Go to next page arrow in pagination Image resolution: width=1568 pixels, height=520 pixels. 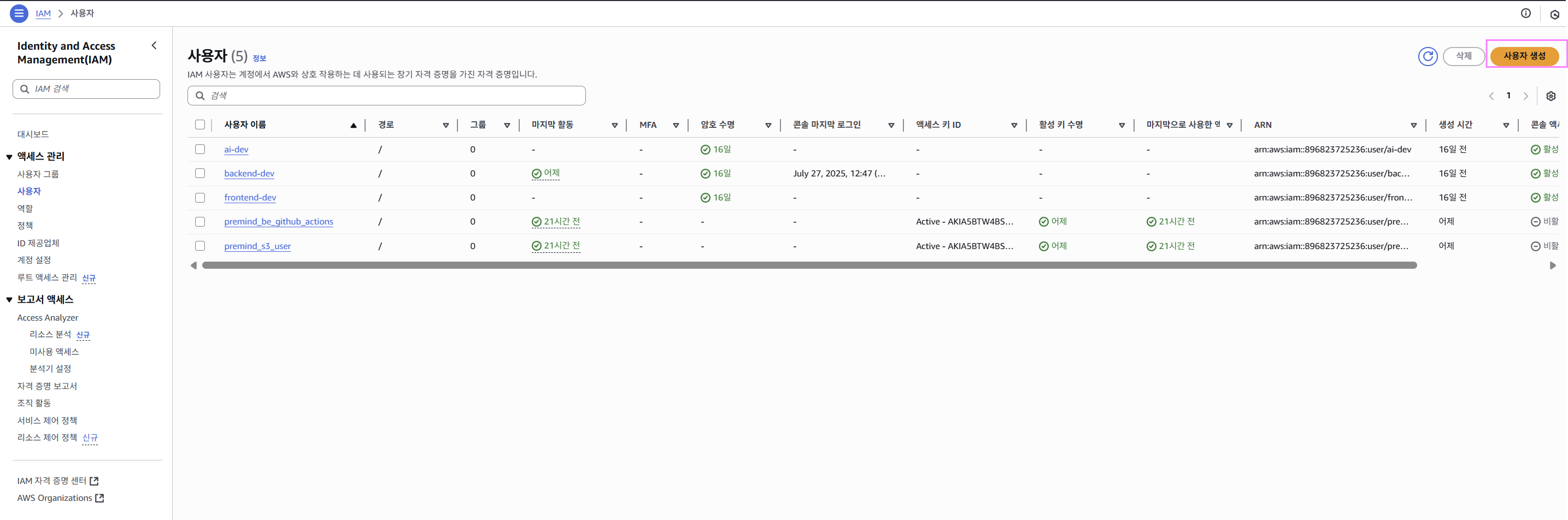tap(1525, 96)
